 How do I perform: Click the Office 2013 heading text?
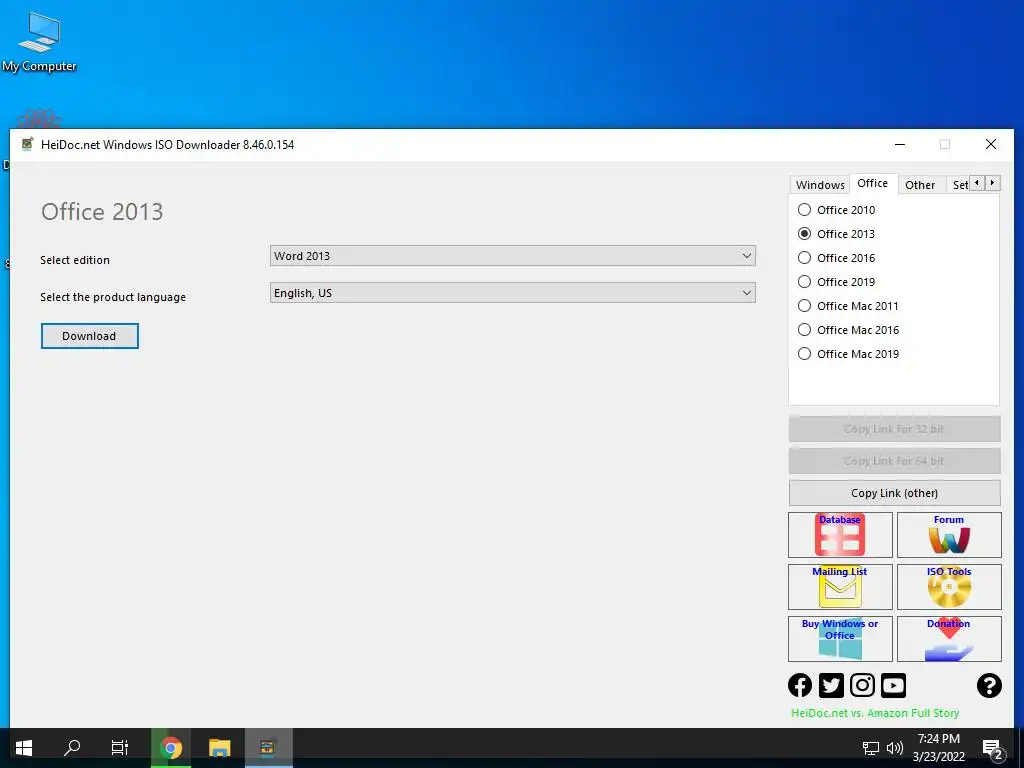pyautogui.click(x=102, y=212)
